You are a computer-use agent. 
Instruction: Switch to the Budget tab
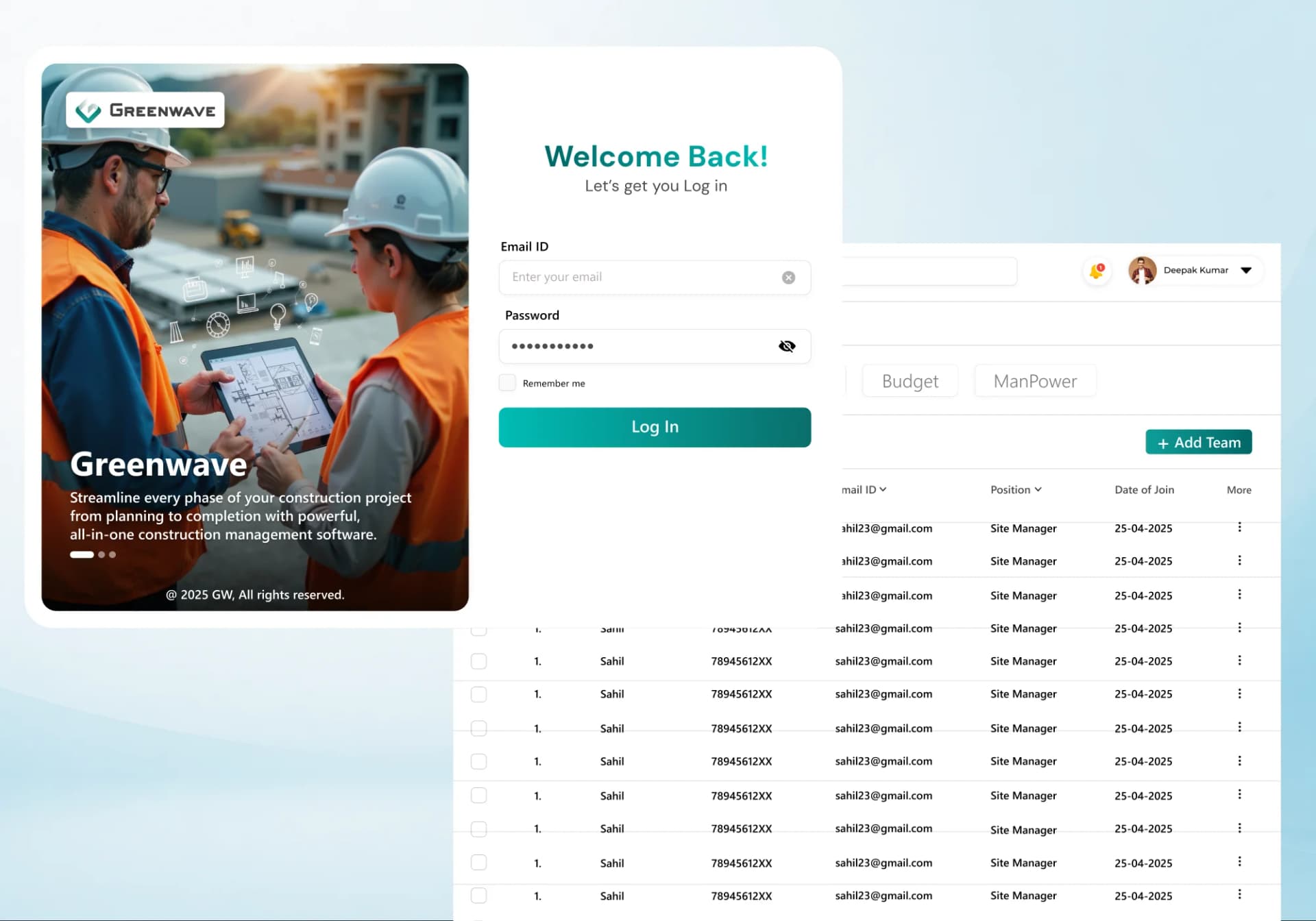click(x=910, y=381)
